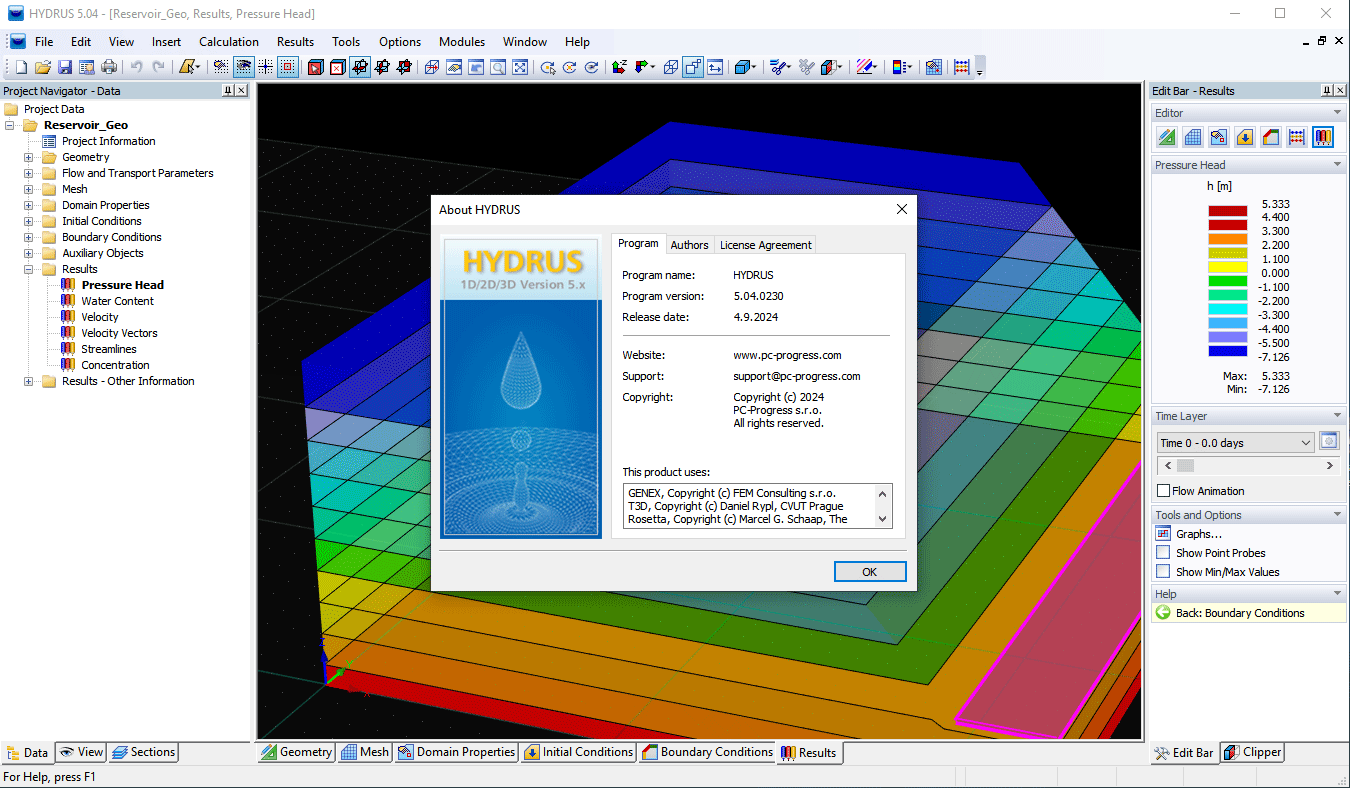Check Show Point Probes option

[1163, 552]
